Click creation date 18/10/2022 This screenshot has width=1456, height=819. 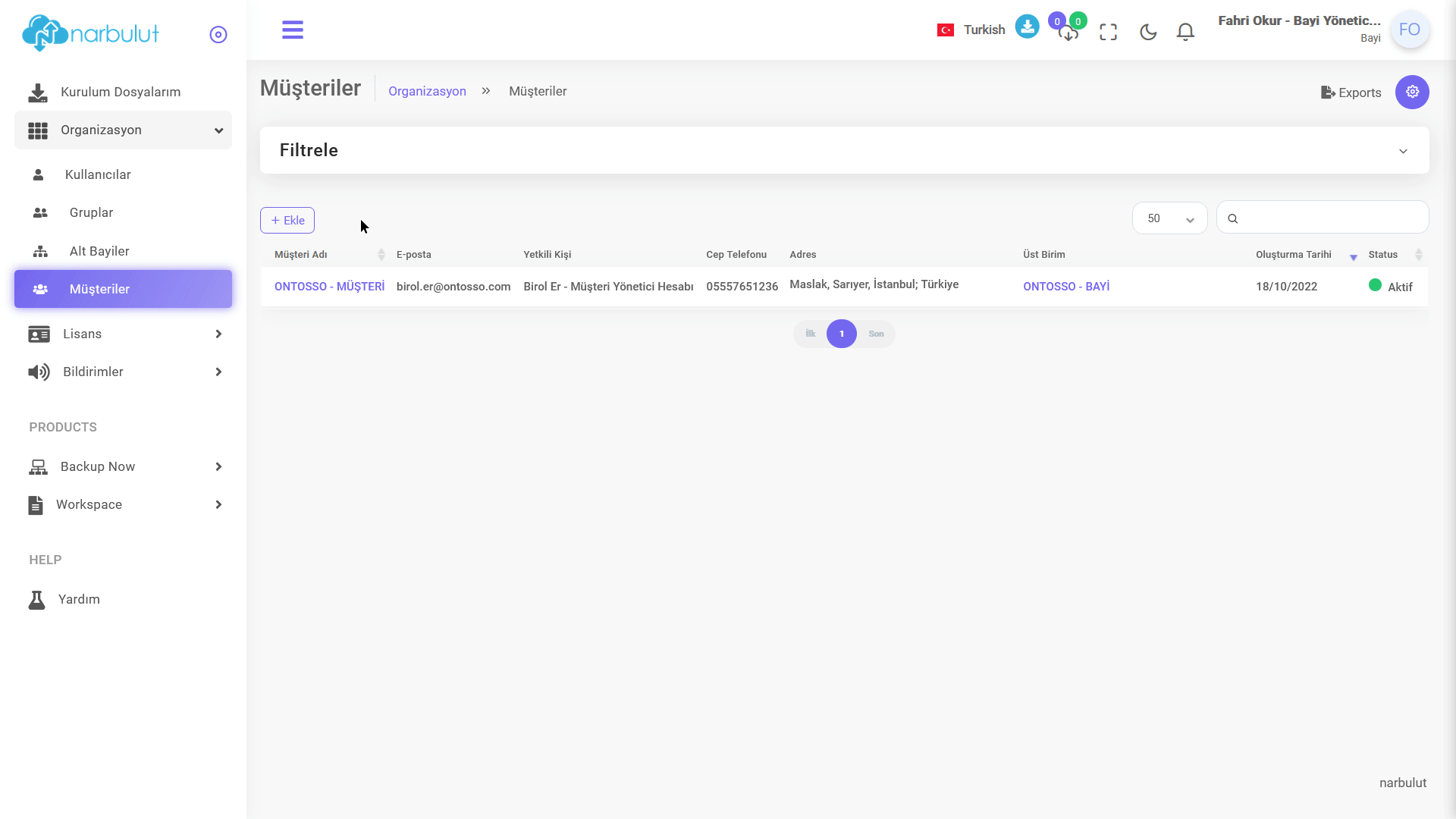tap(1286, 287)
